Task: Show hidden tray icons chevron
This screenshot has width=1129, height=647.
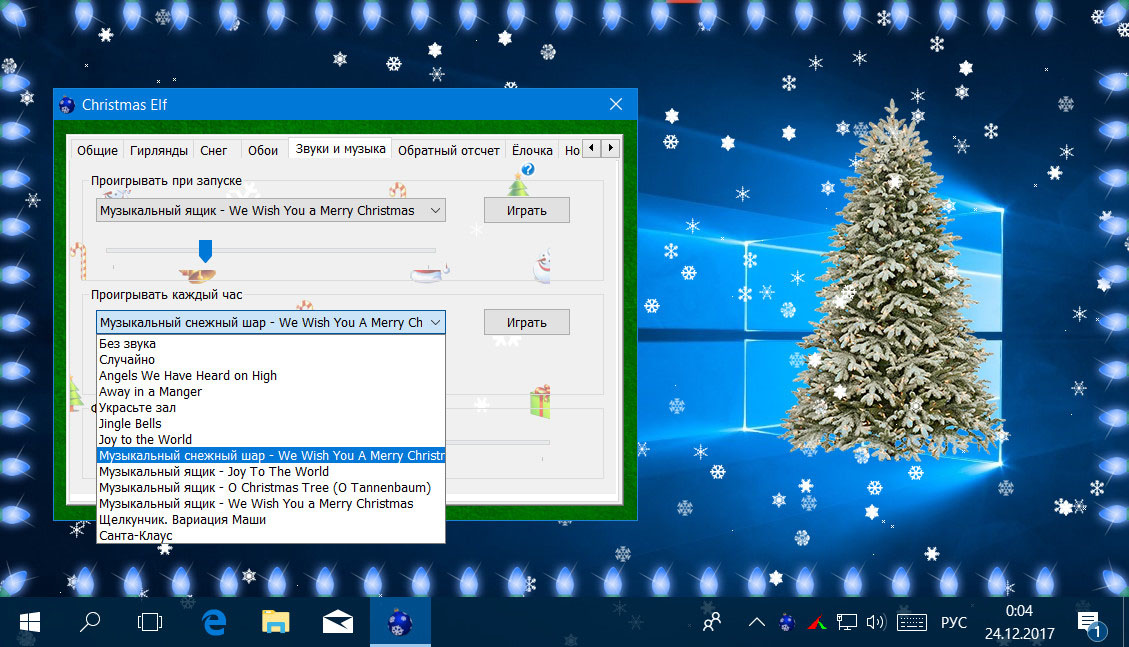Action: point(757,622)
